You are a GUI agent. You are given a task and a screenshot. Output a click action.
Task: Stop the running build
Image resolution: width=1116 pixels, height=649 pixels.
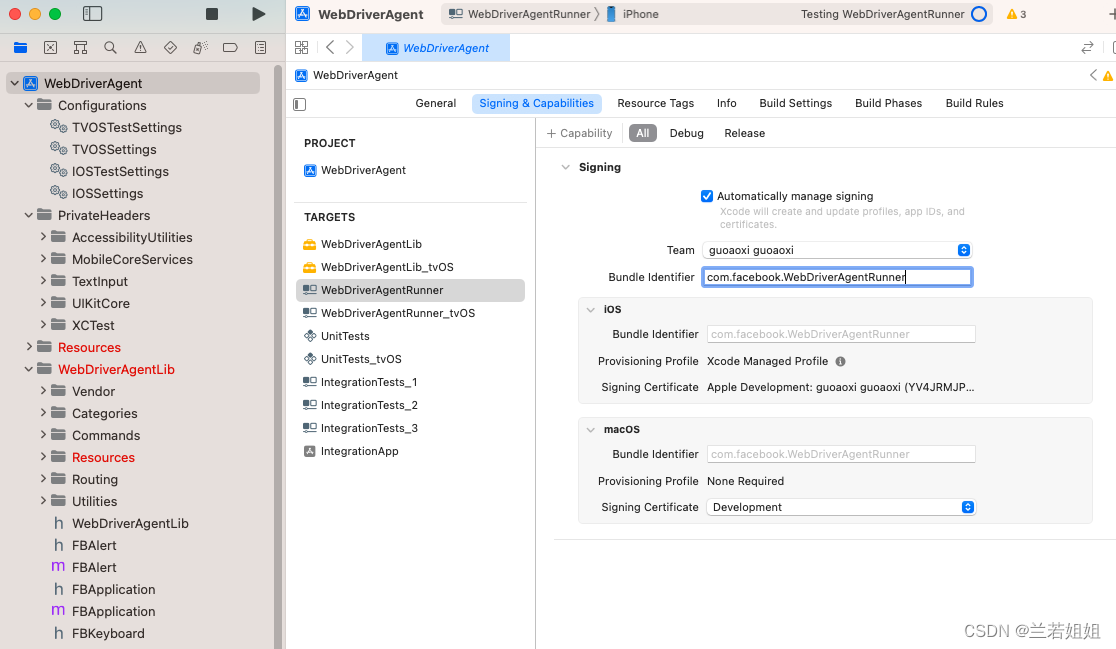[x=211, y=14]
